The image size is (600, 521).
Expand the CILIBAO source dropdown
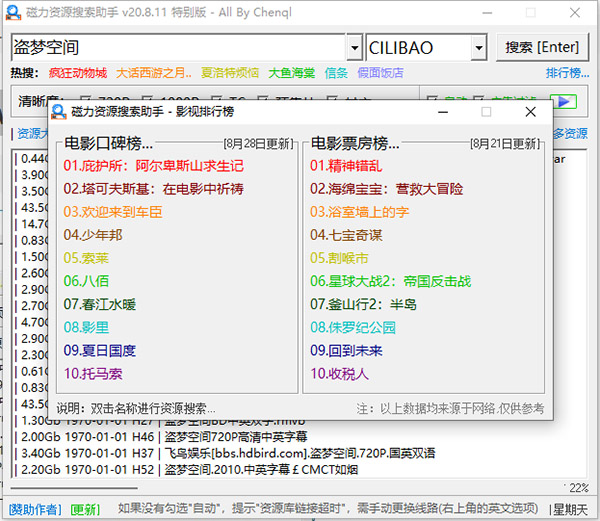point(478,47)
